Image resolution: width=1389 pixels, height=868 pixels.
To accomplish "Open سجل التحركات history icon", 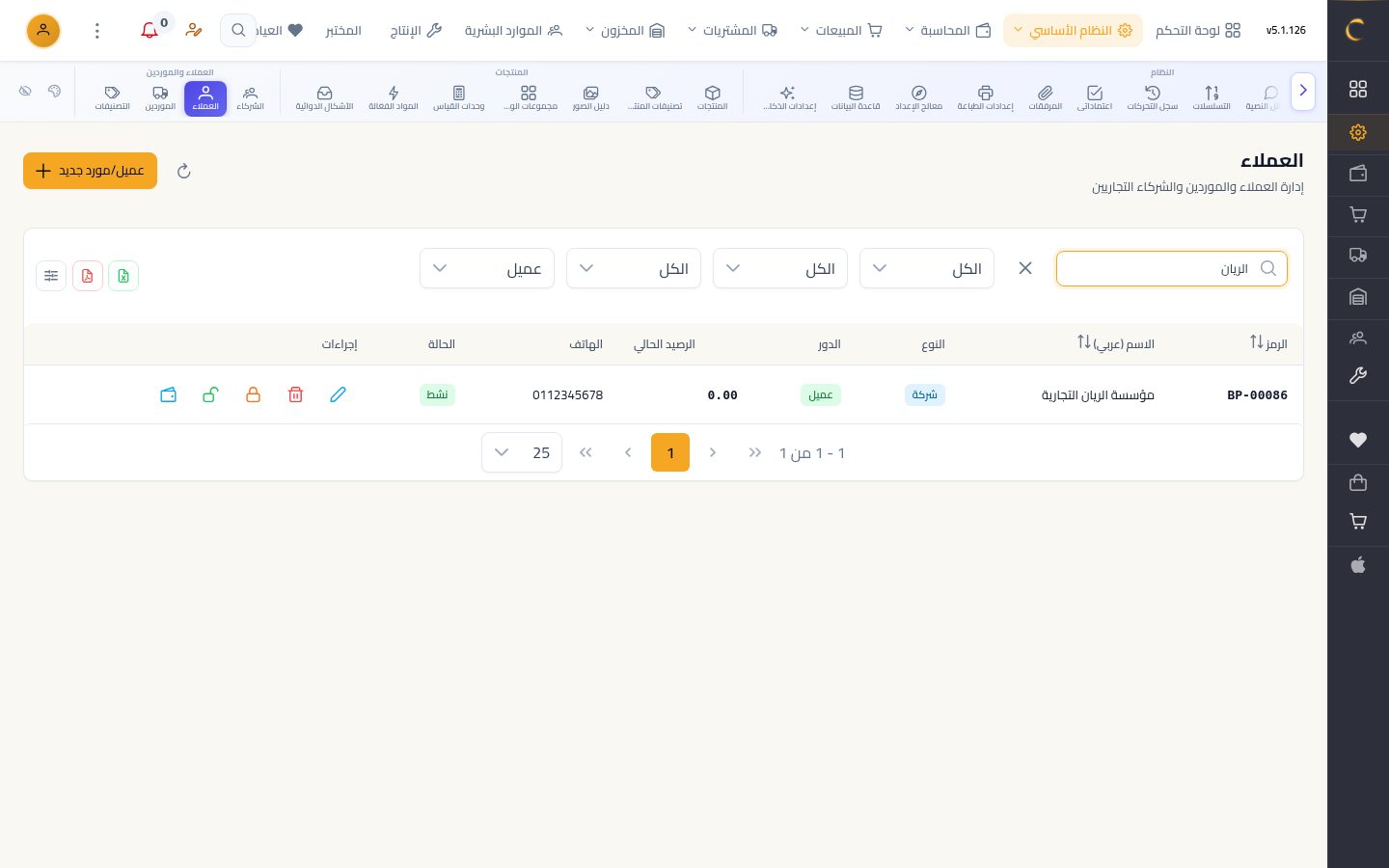I will 1152,97.
